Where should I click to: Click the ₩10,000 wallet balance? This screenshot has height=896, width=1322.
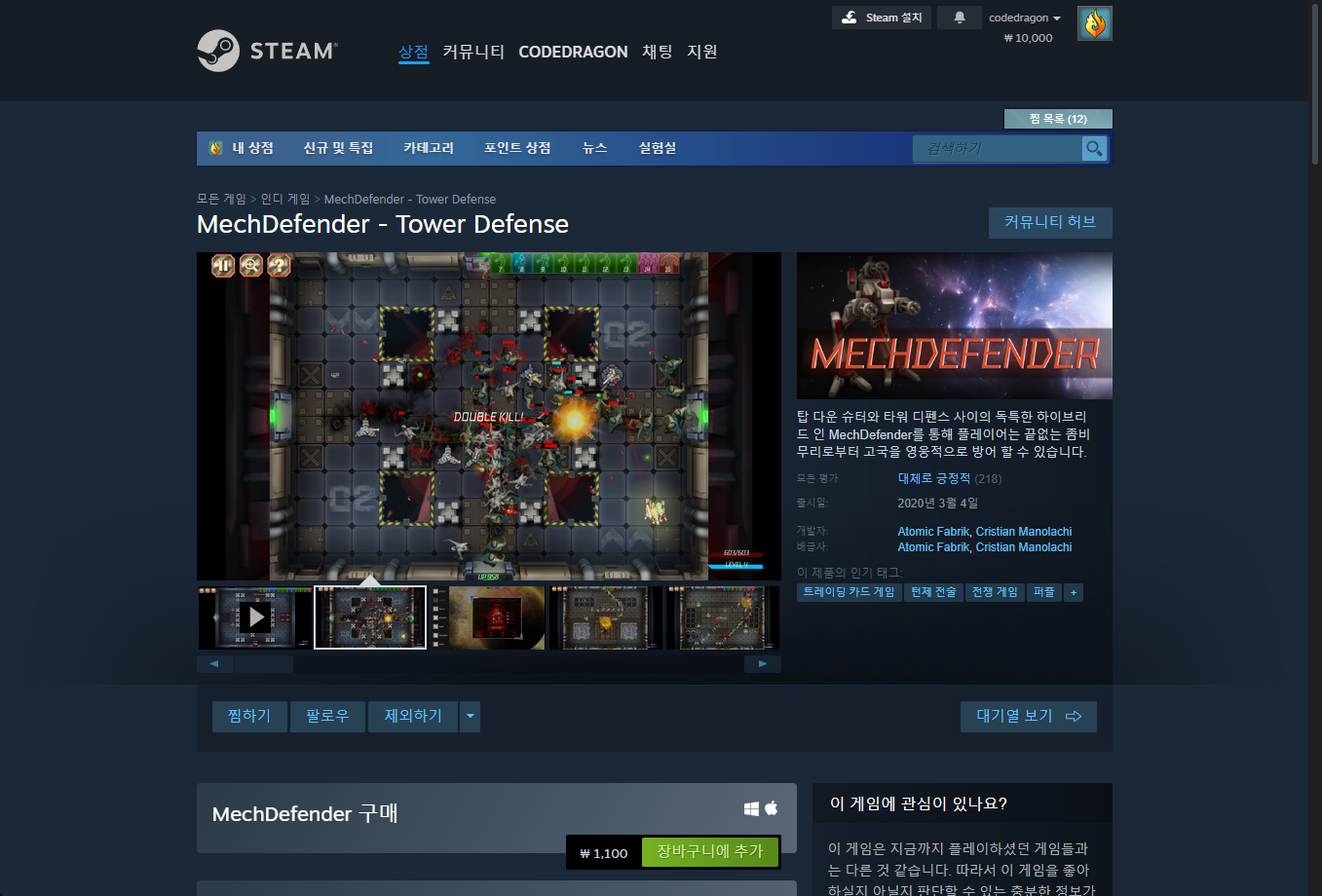click(1028, 38)
